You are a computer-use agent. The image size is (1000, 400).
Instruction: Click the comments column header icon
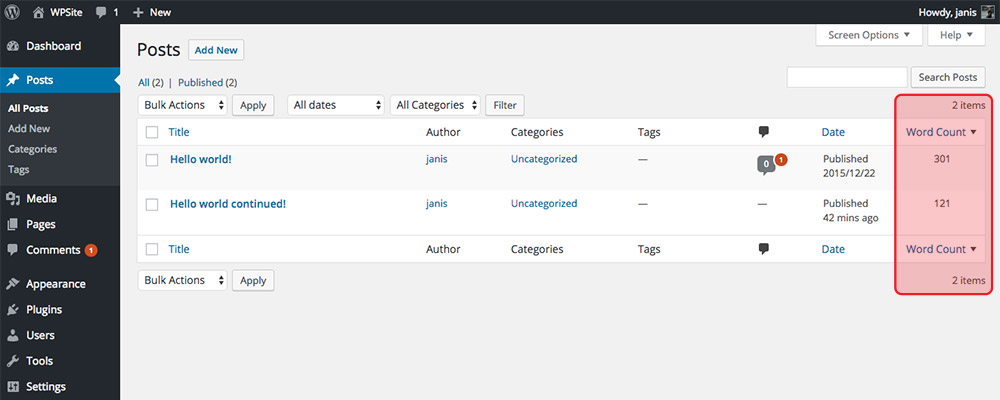tap(764, 132)
